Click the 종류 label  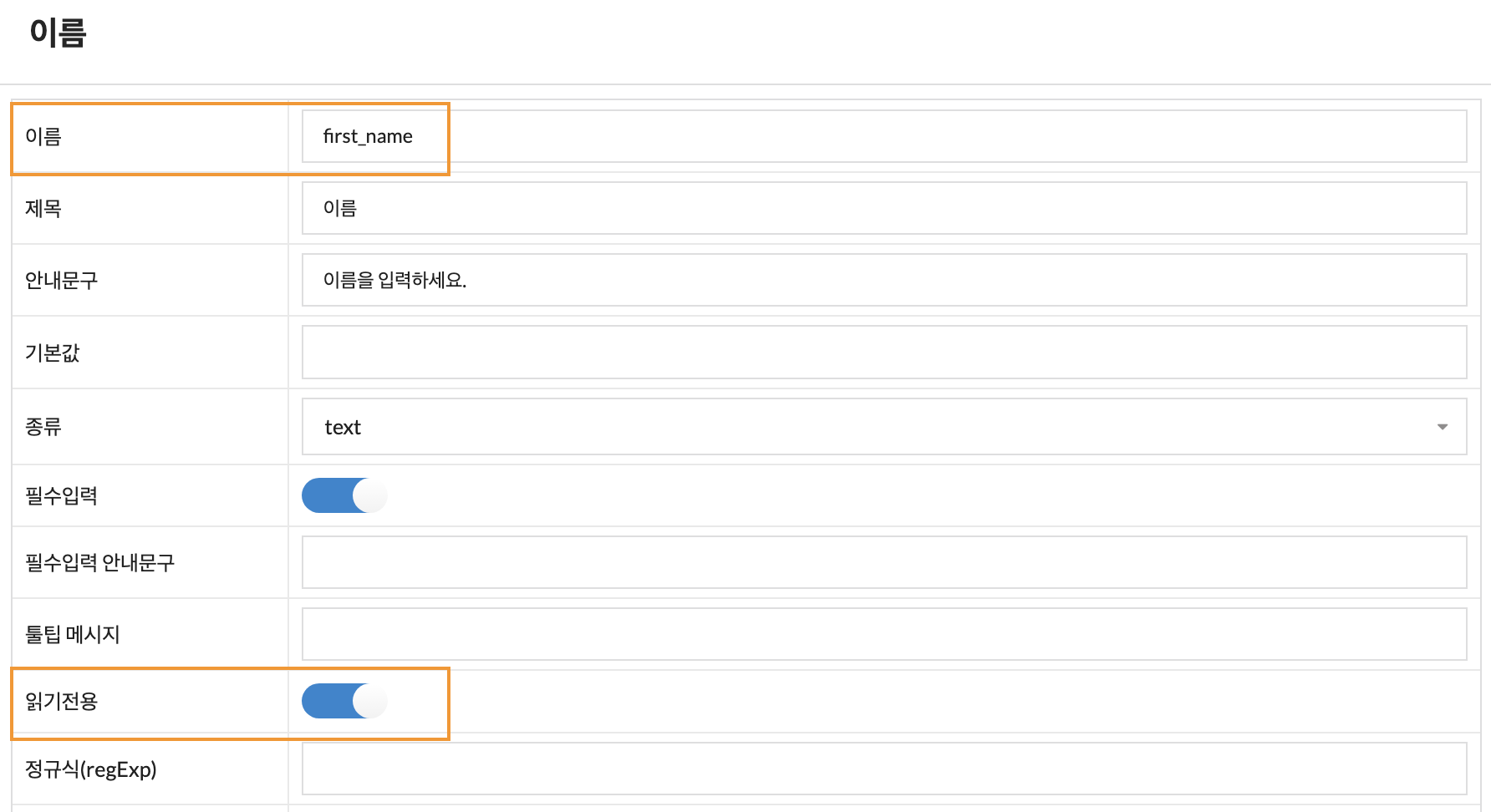43,427
